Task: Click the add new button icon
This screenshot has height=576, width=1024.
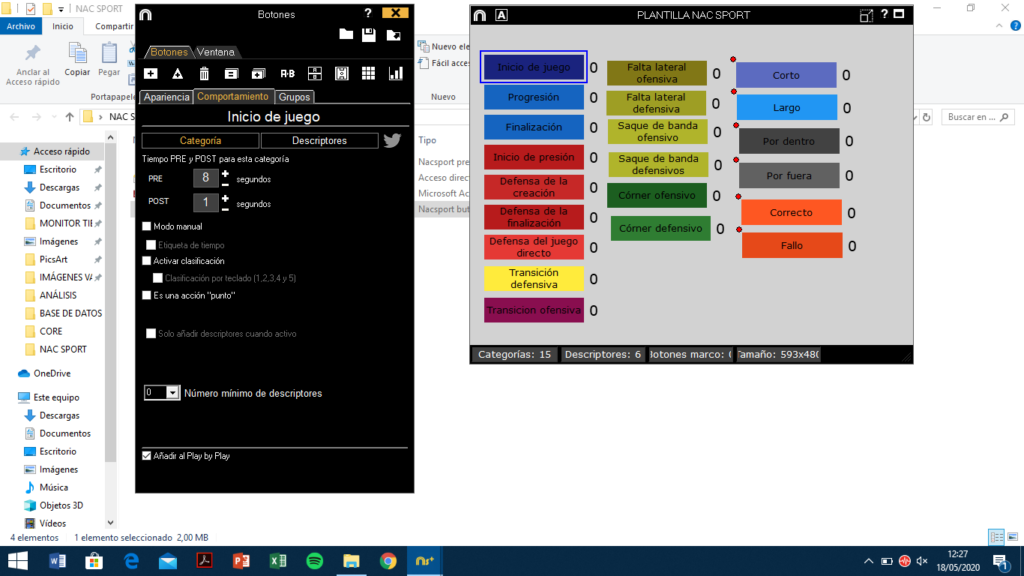Action: point(150,73)
